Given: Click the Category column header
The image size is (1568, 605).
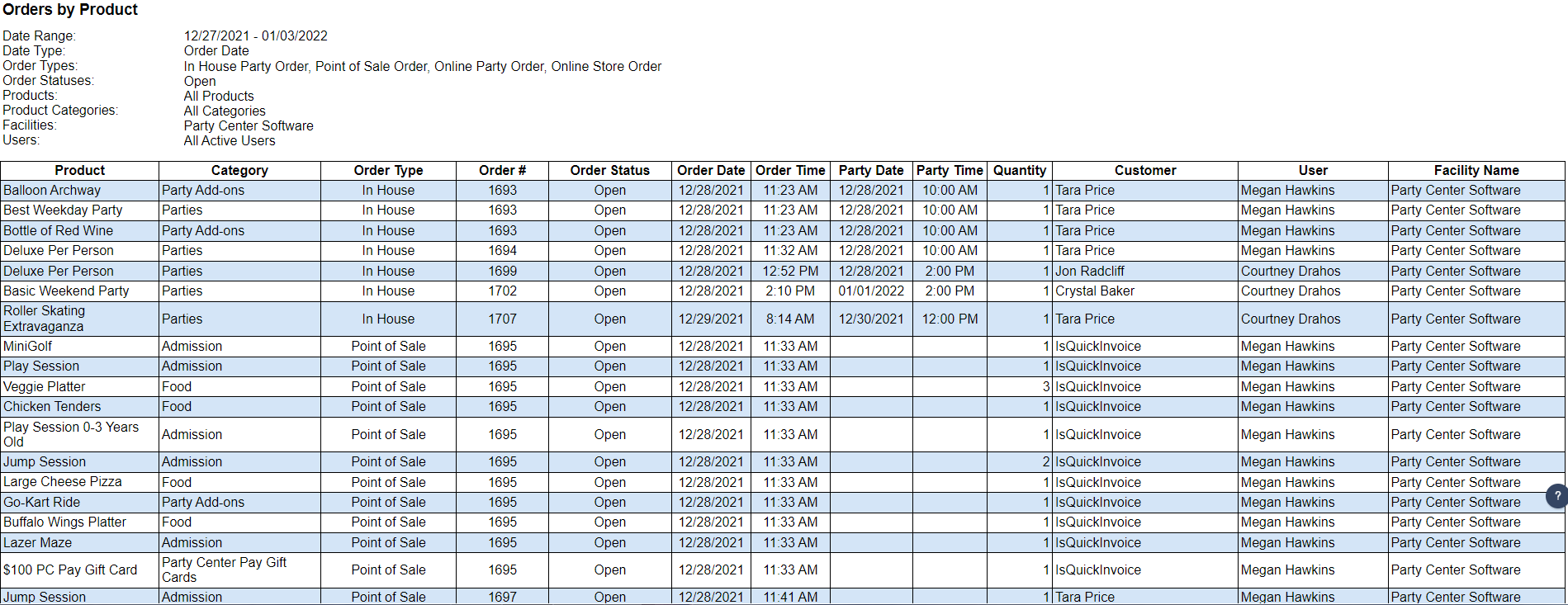Looking at the screenshot, I should point(239,170).
